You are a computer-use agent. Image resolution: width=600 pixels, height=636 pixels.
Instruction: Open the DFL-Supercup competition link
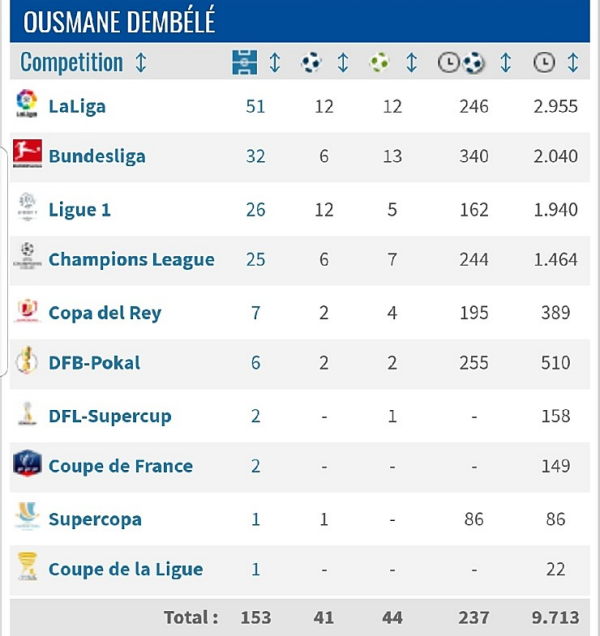110,415
